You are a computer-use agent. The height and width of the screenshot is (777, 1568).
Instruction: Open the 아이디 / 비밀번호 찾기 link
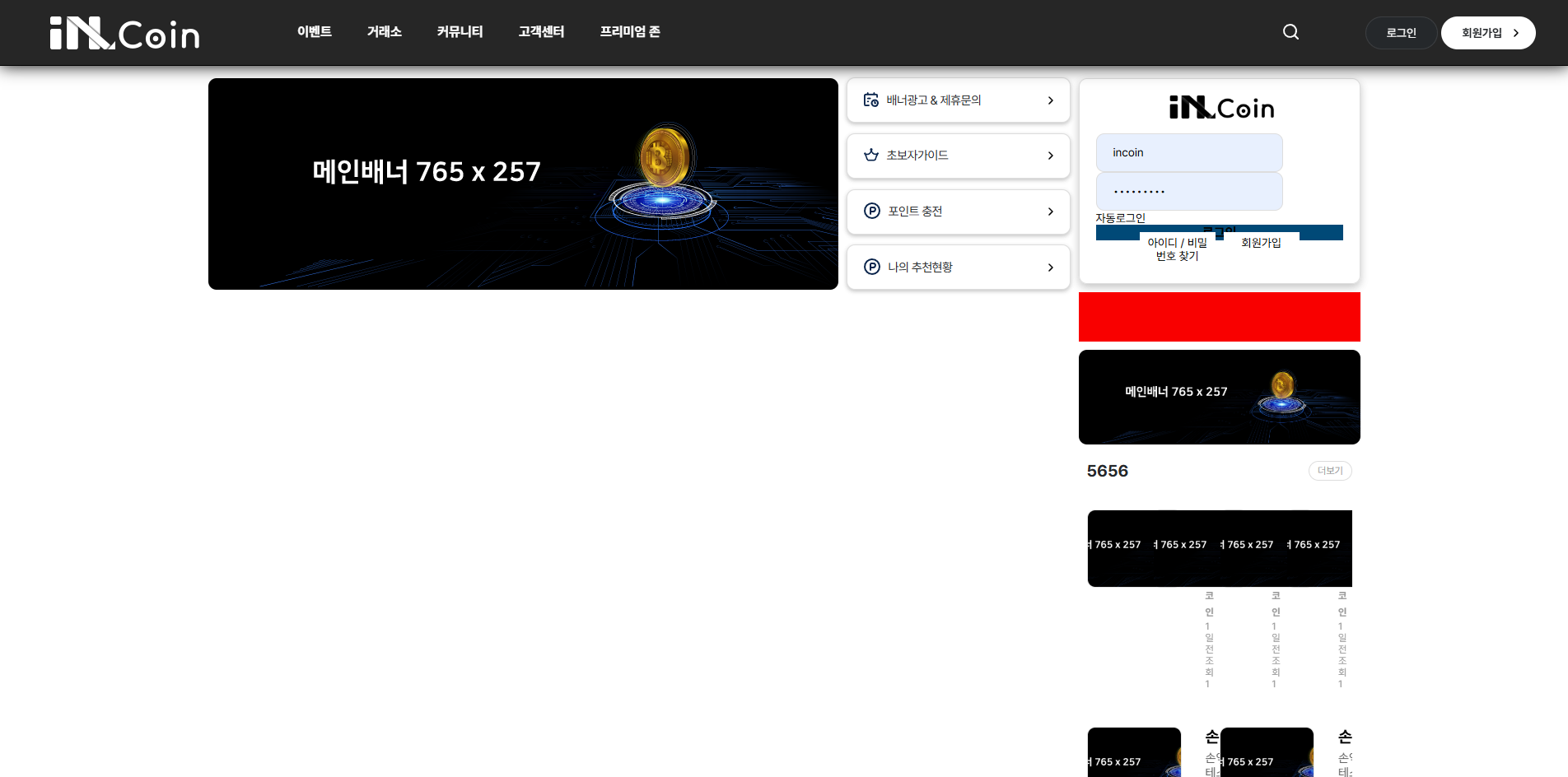1178,249
